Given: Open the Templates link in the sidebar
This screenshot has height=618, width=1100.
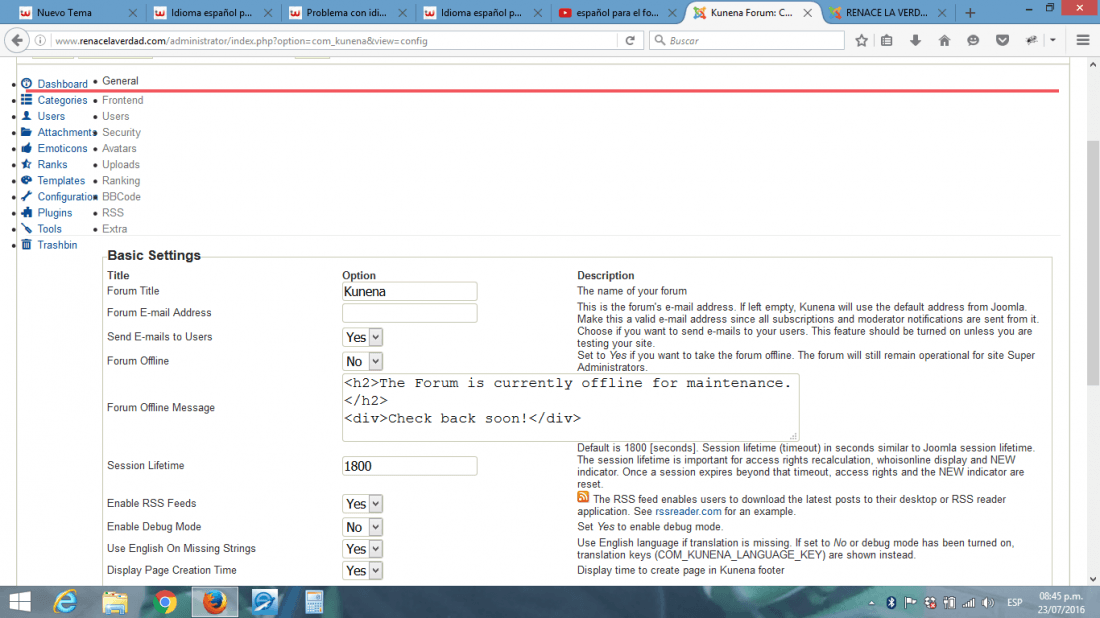Looking at the screenshot, I should click(61, 180).
